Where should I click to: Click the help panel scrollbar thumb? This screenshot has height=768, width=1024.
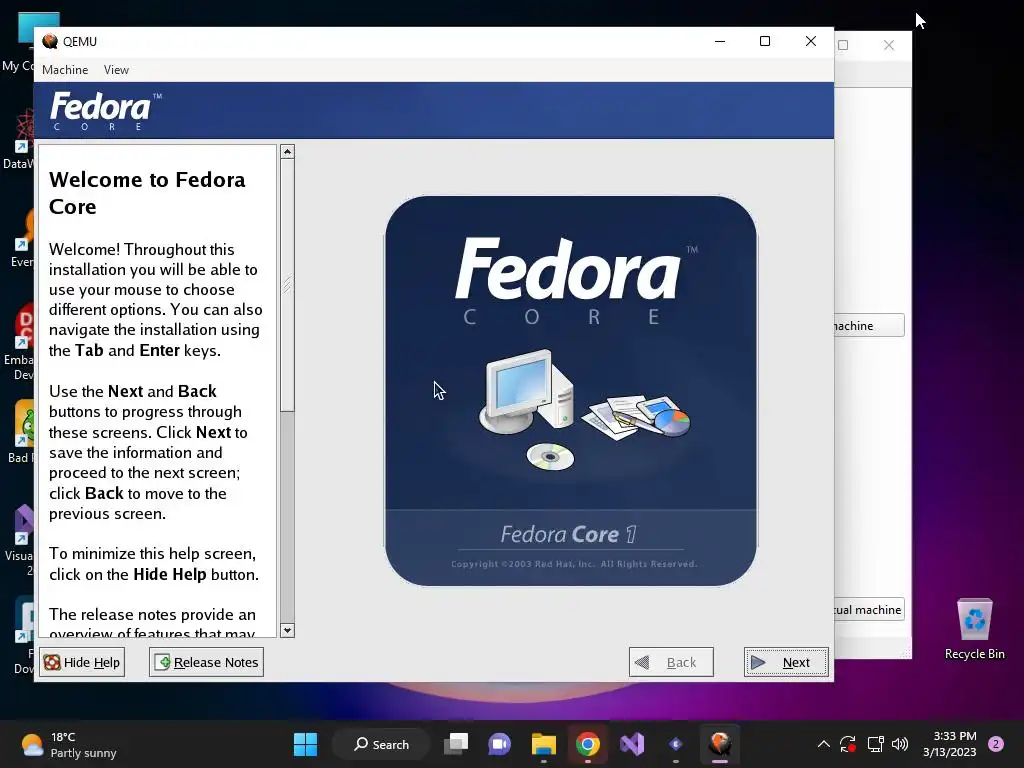(287, 285)
